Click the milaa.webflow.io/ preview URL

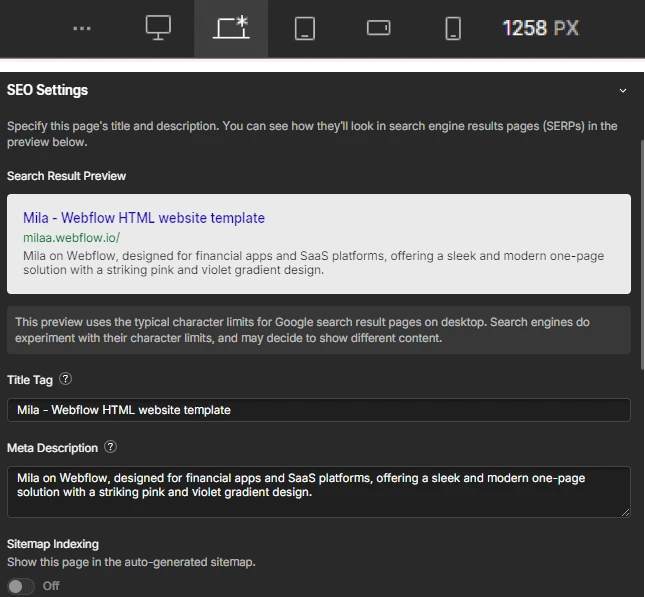pos(72,237)
